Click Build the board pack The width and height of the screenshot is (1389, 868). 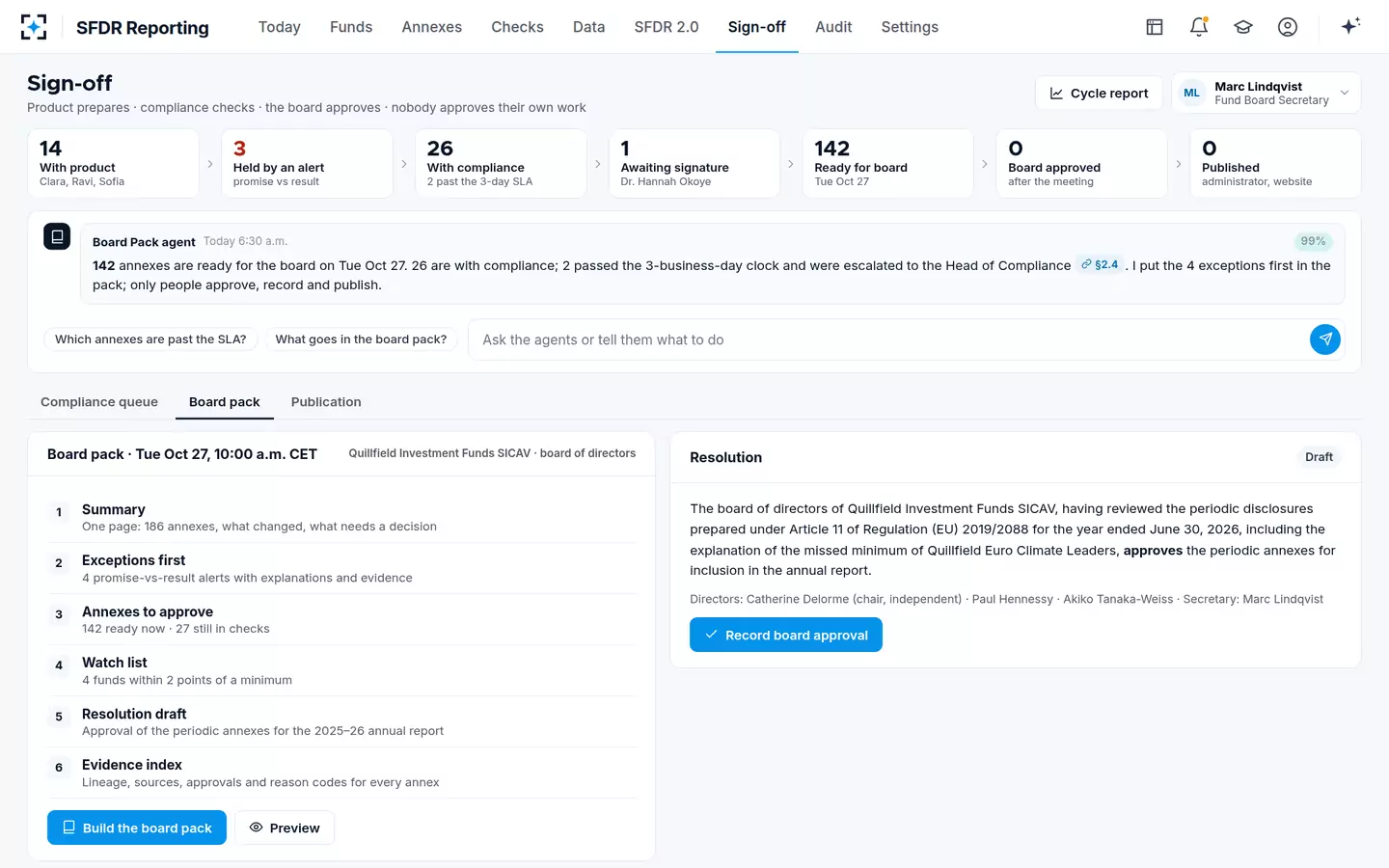pyautogui.click(x=137, y=827)
